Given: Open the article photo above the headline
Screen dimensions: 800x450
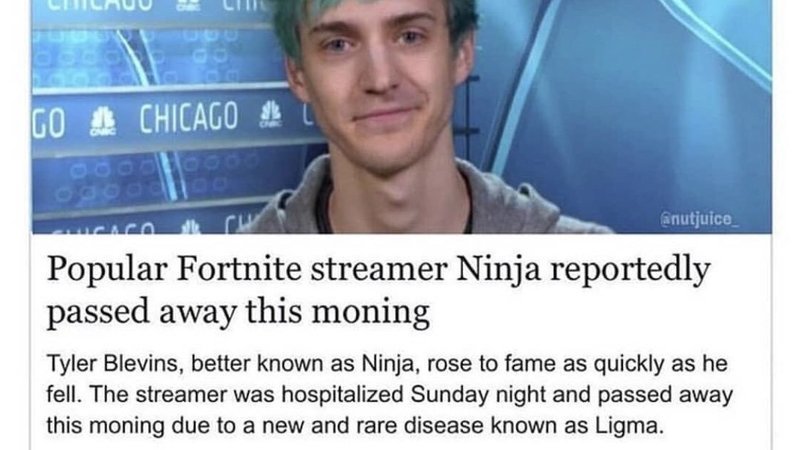Looking at the screenshot, I should click(x=402, y=116).
